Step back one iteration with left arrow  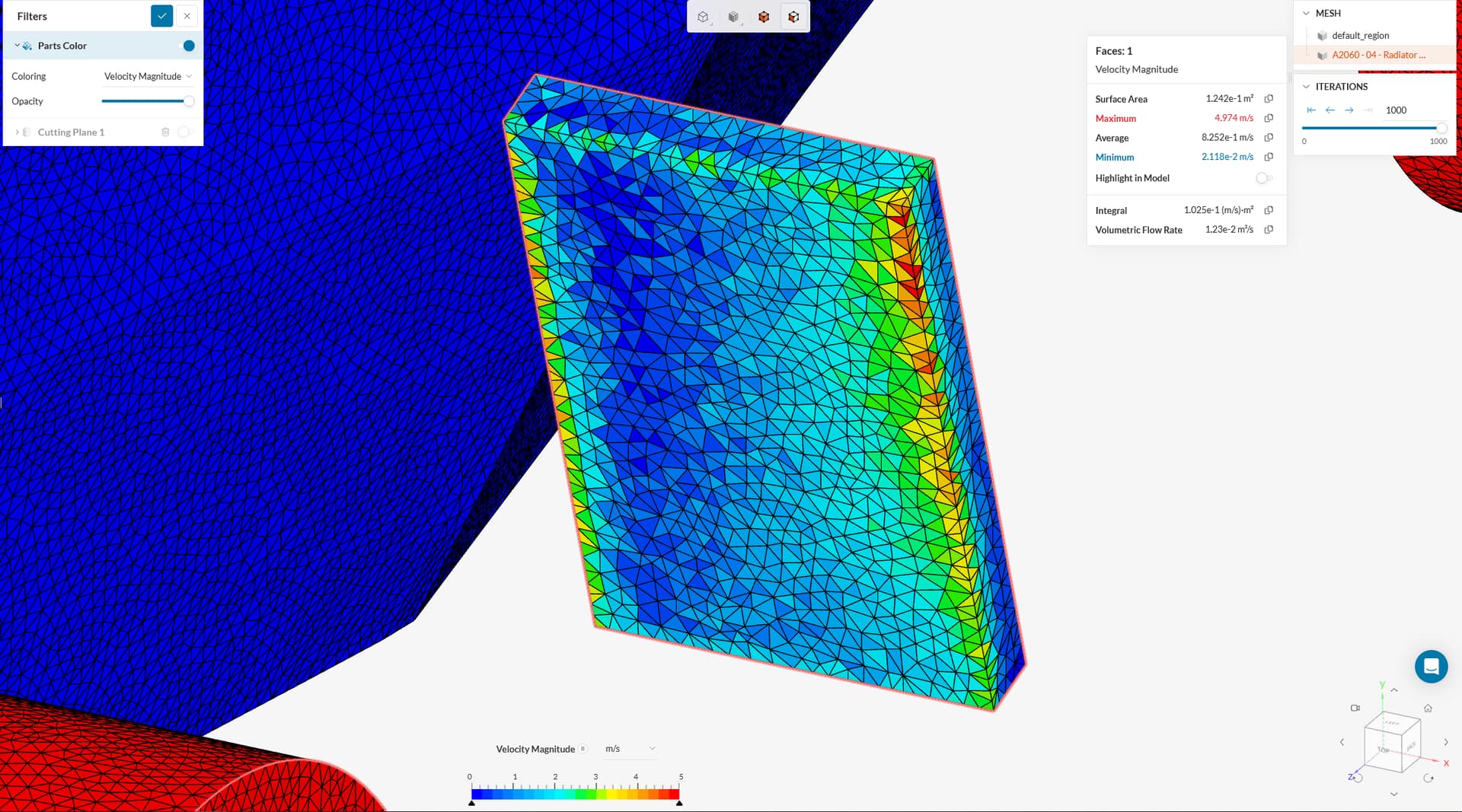(1330, 110)
